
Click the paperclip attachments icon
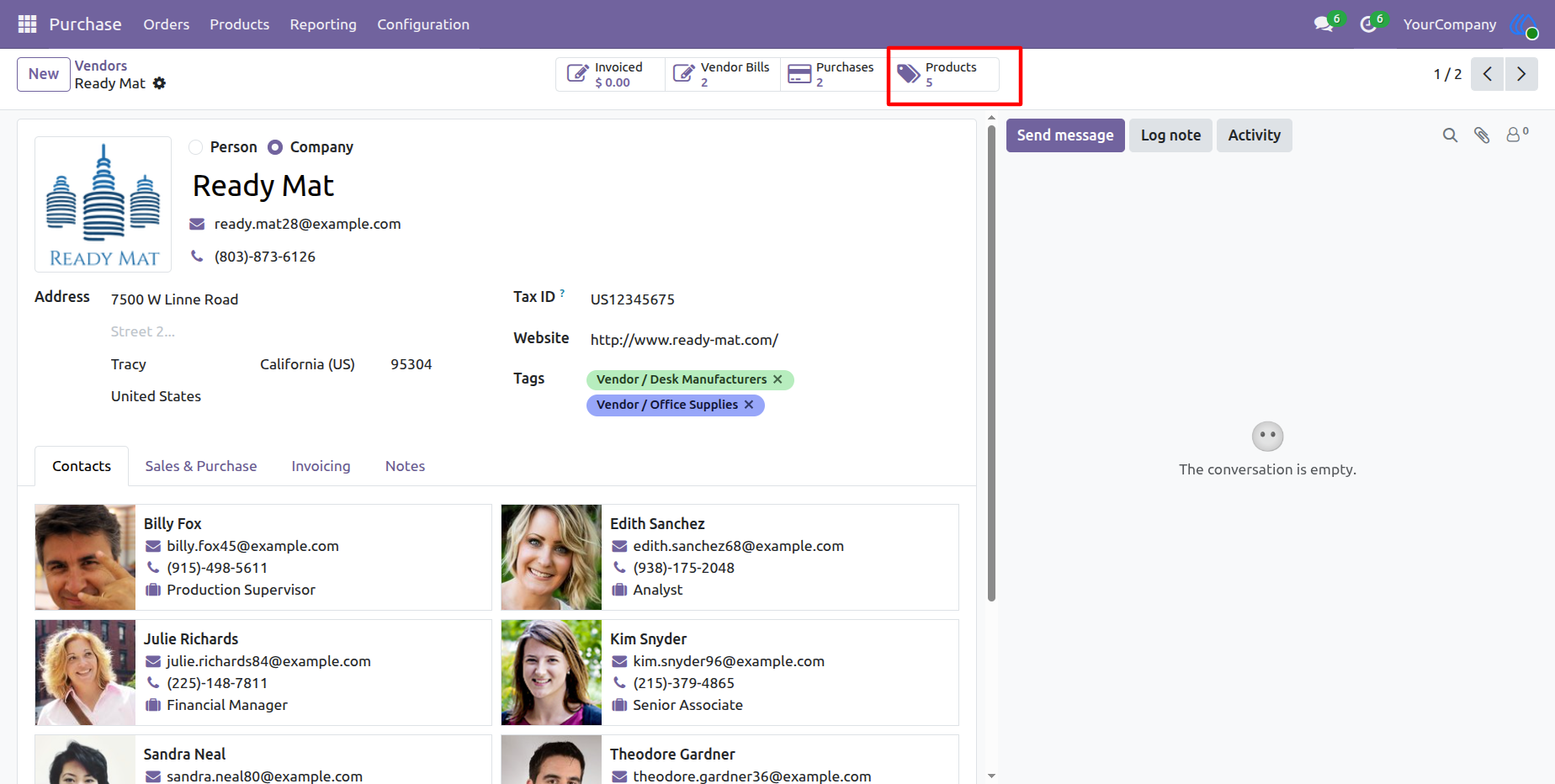coord(1482,135)
